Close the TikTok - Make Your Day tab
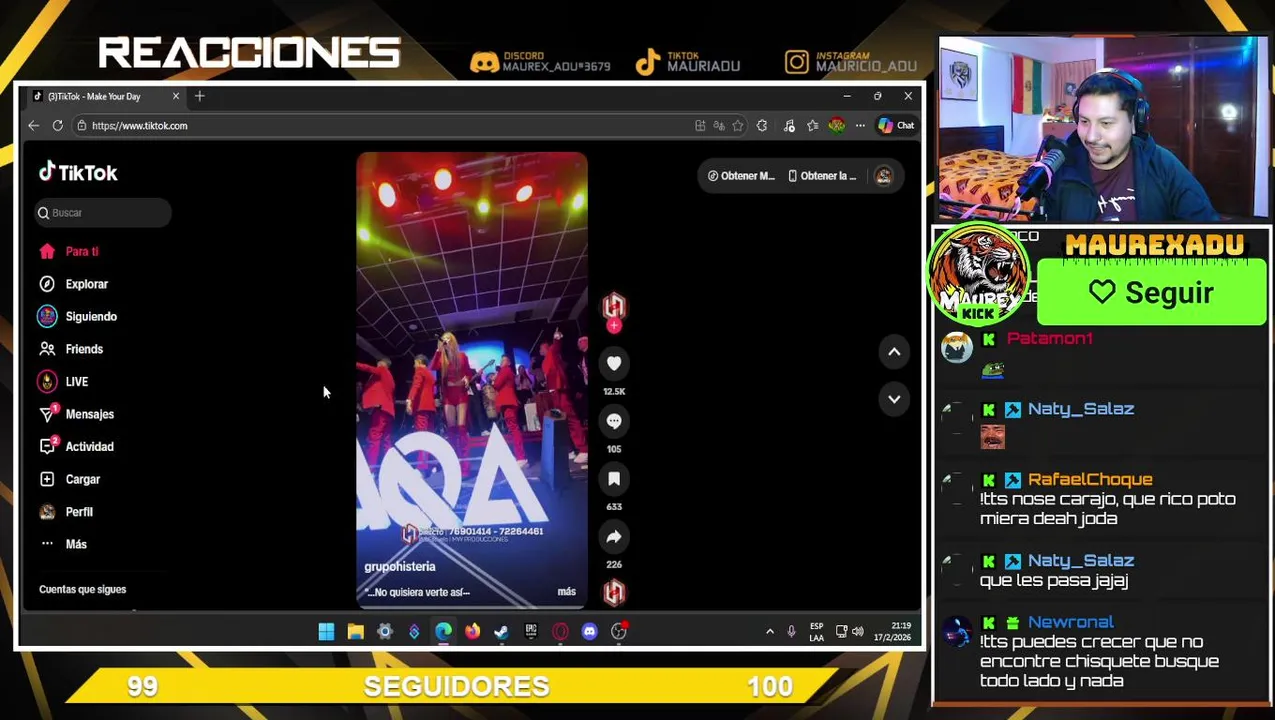The image size is (1275, 720). pos(176,96)
